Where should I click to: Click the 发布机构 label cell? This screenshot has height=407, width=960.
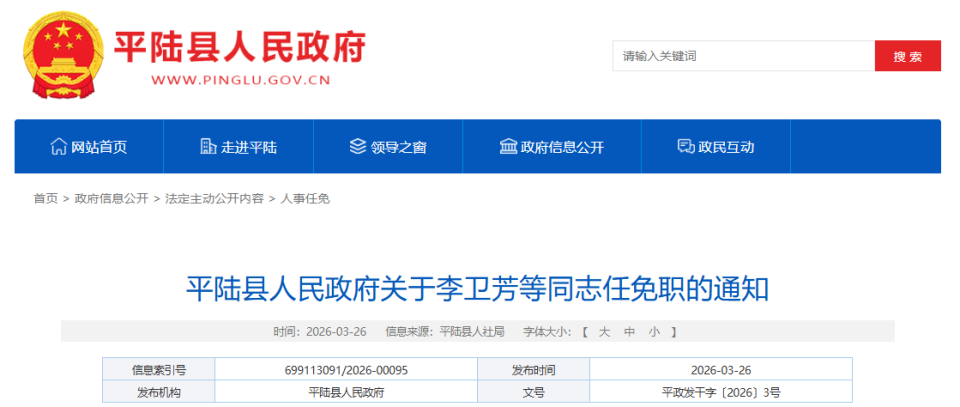click(x=159, y=393)
